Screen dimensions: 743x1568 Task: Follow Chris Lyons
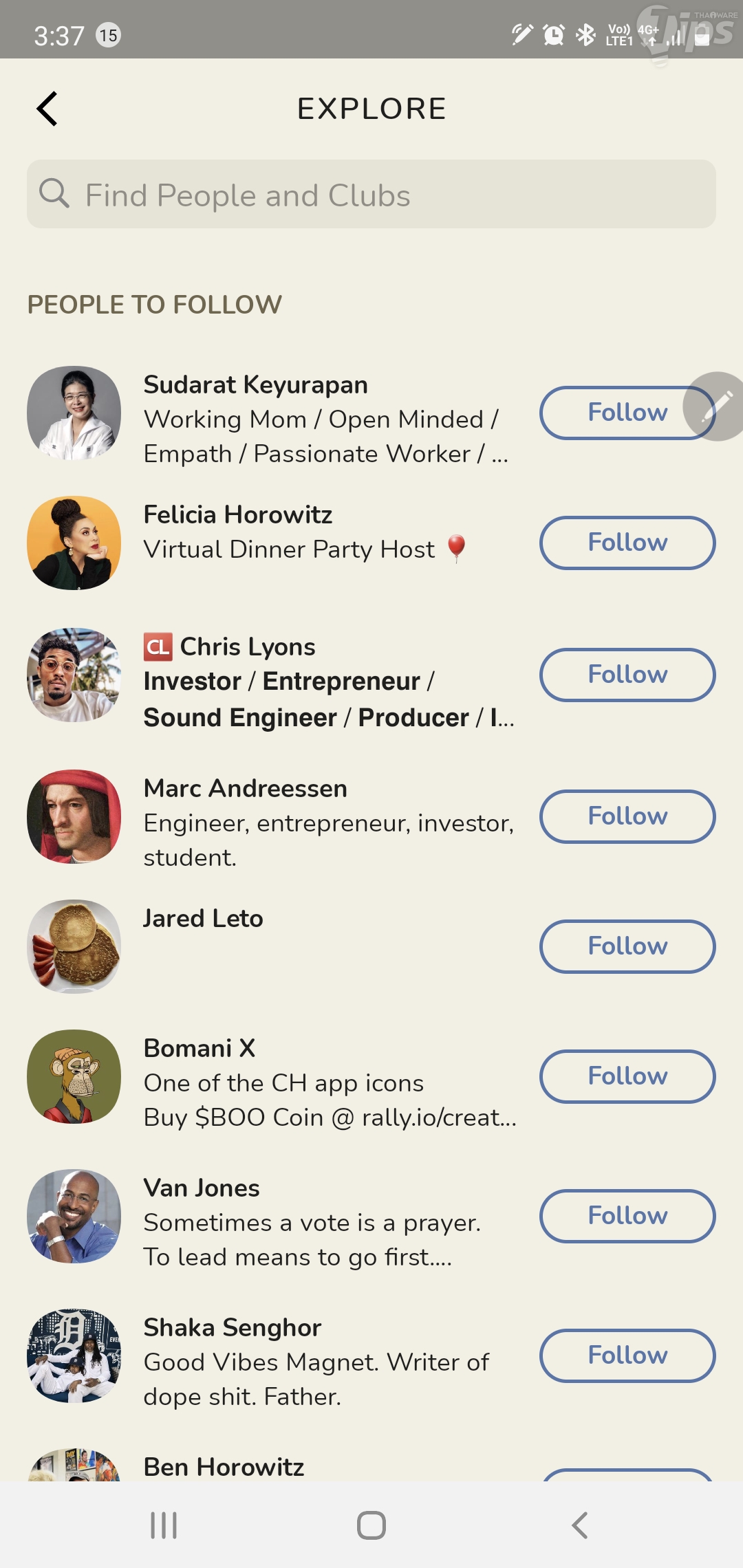pyautogui.click(x=627, y=675)
